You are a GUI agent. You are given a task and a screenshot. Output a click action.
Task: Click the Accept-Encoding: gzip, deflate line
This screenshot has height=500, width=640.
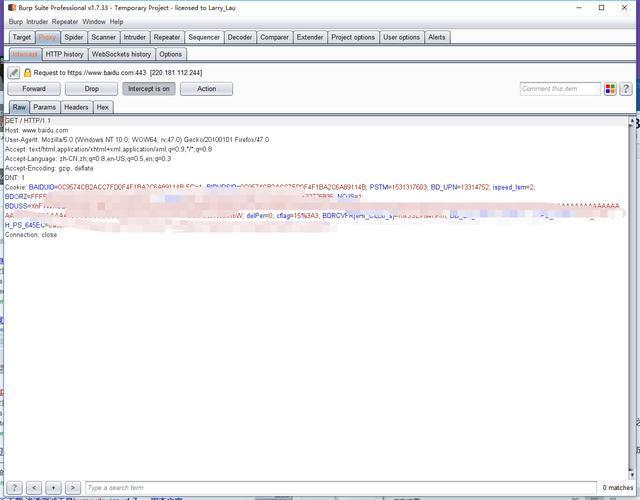49,168
